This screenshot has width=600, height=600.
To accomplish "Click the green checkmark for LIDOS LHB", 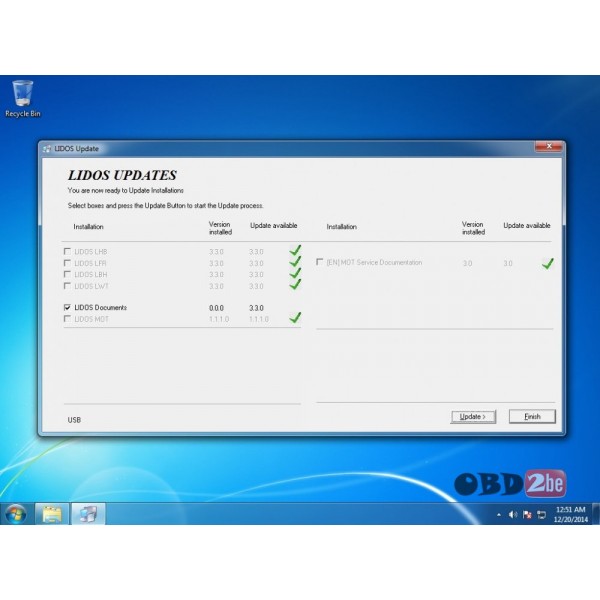I will click(x=295, y=250).
